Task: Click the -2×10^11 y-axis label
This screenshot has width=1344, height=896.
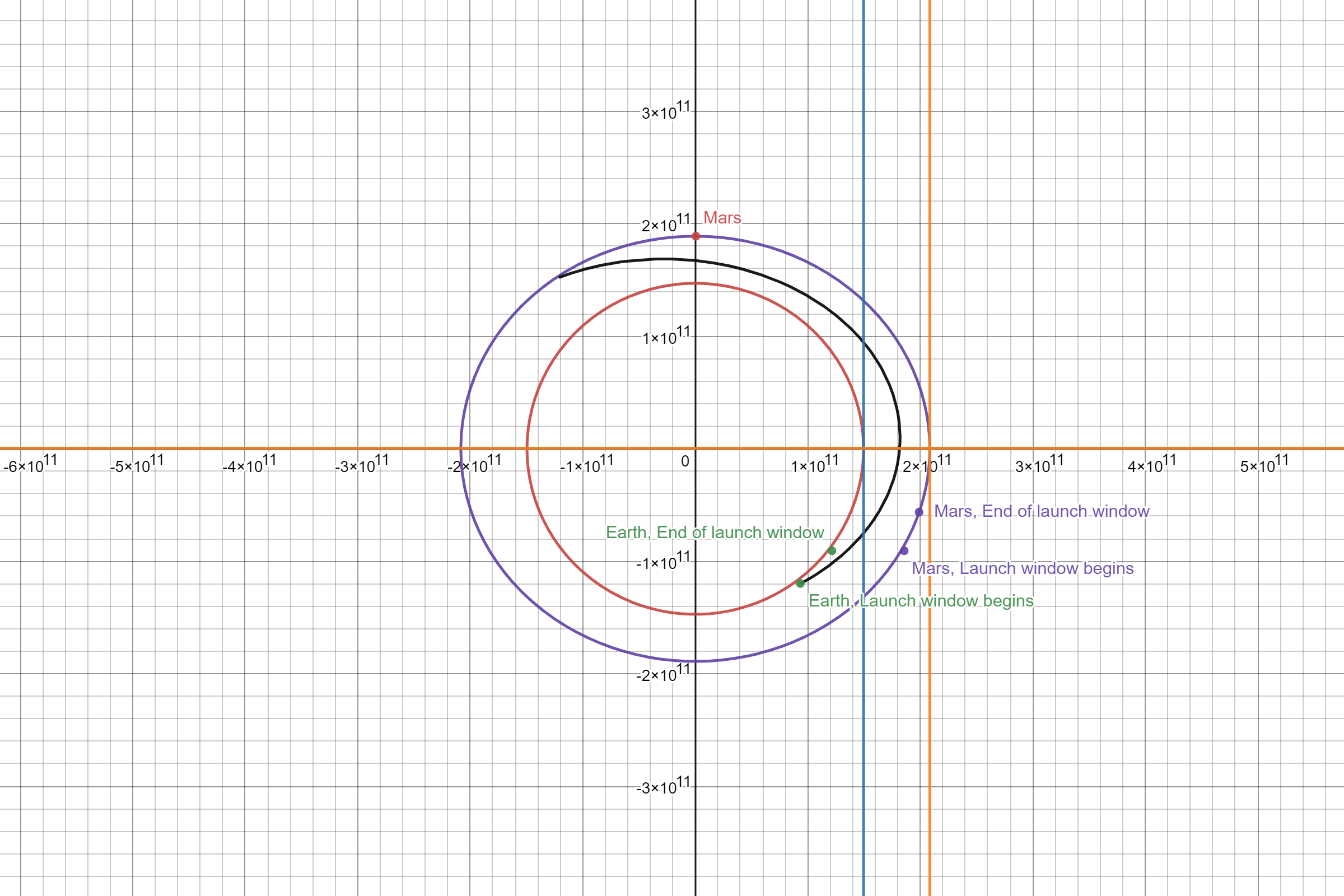Action: point(663,674)
